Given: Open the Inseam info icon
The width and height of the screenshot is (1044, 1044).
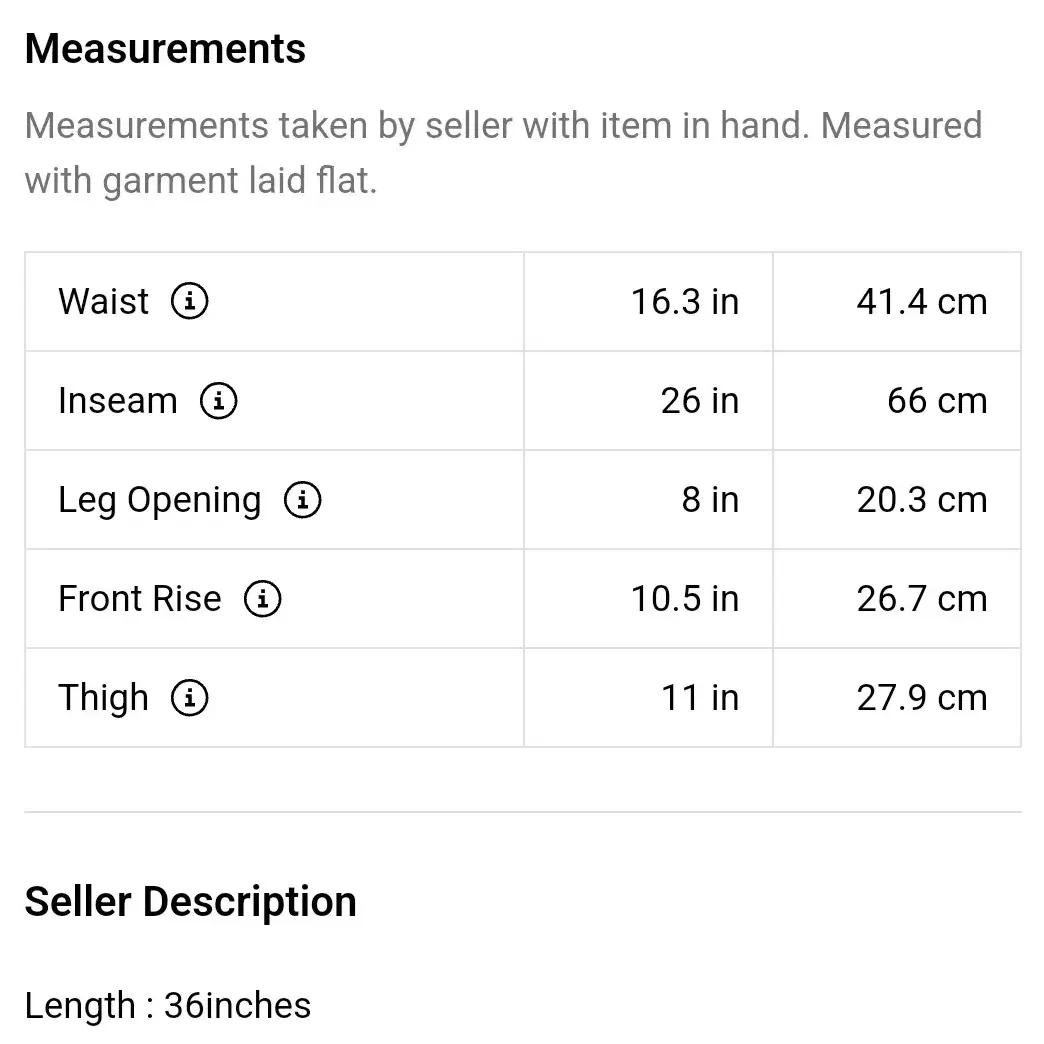Looking at the screenshot, I should pyautogui.click(x=218, y=400).
